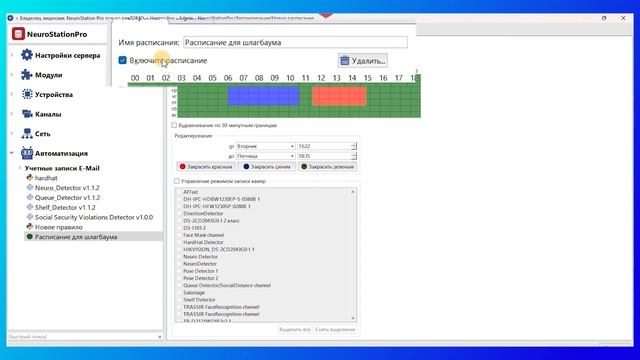Image resolution: width=640 pixels, height=360 pixels.
Task: Expand the Каналы tree node arrow
Action: tap(12, 114)
